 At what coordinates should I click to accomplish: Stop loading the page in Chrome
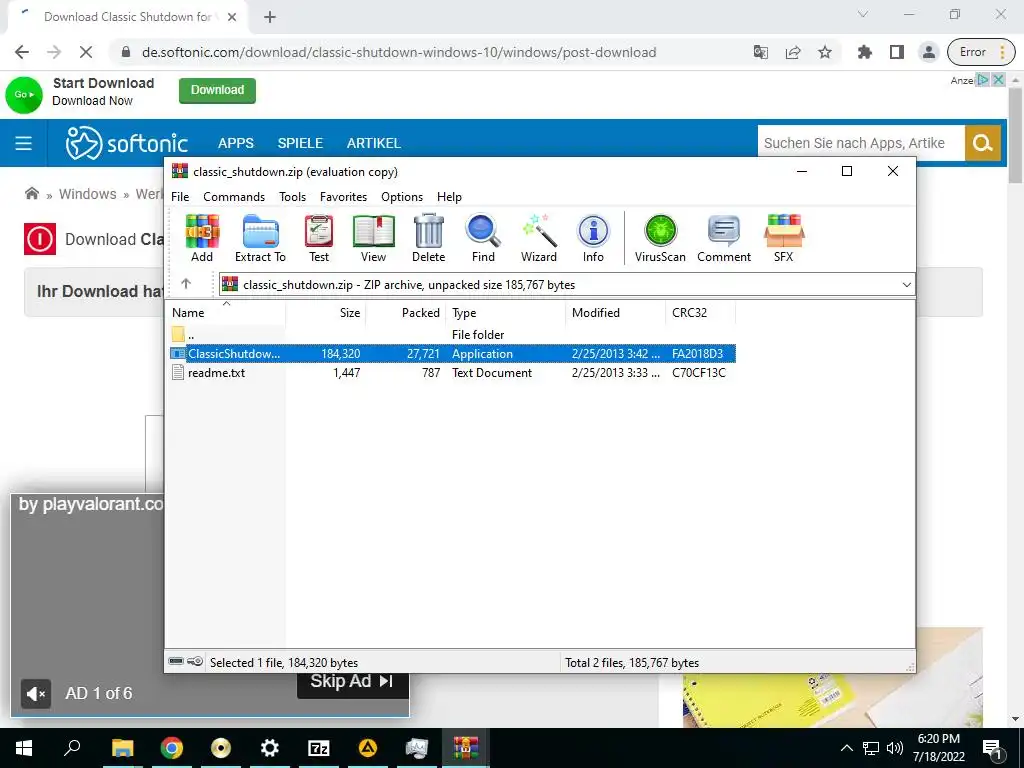click(86, 52)
